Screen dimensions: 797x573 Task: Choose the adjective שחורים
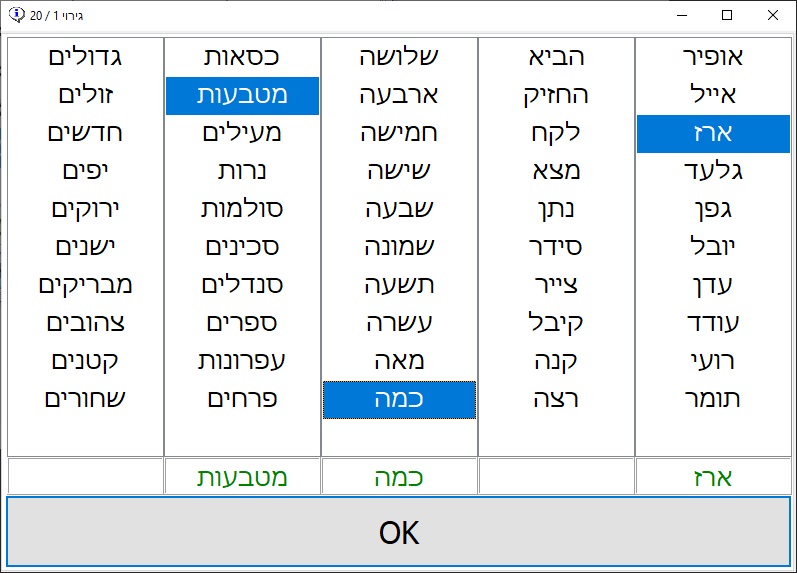point(85,399)
